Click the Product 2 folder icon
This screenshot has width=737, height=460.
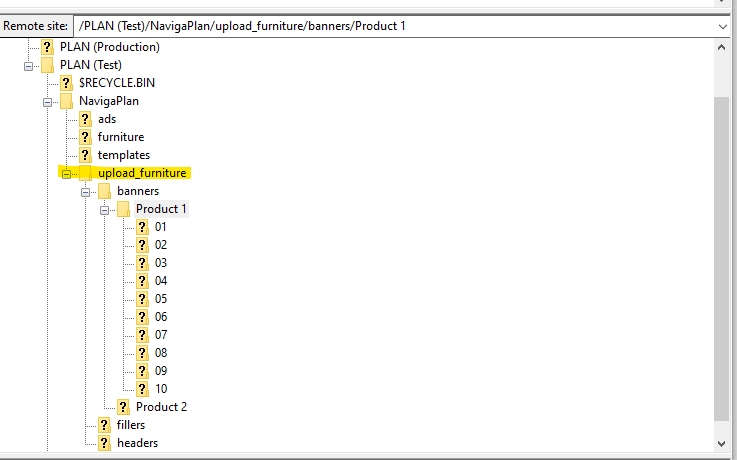123,407
